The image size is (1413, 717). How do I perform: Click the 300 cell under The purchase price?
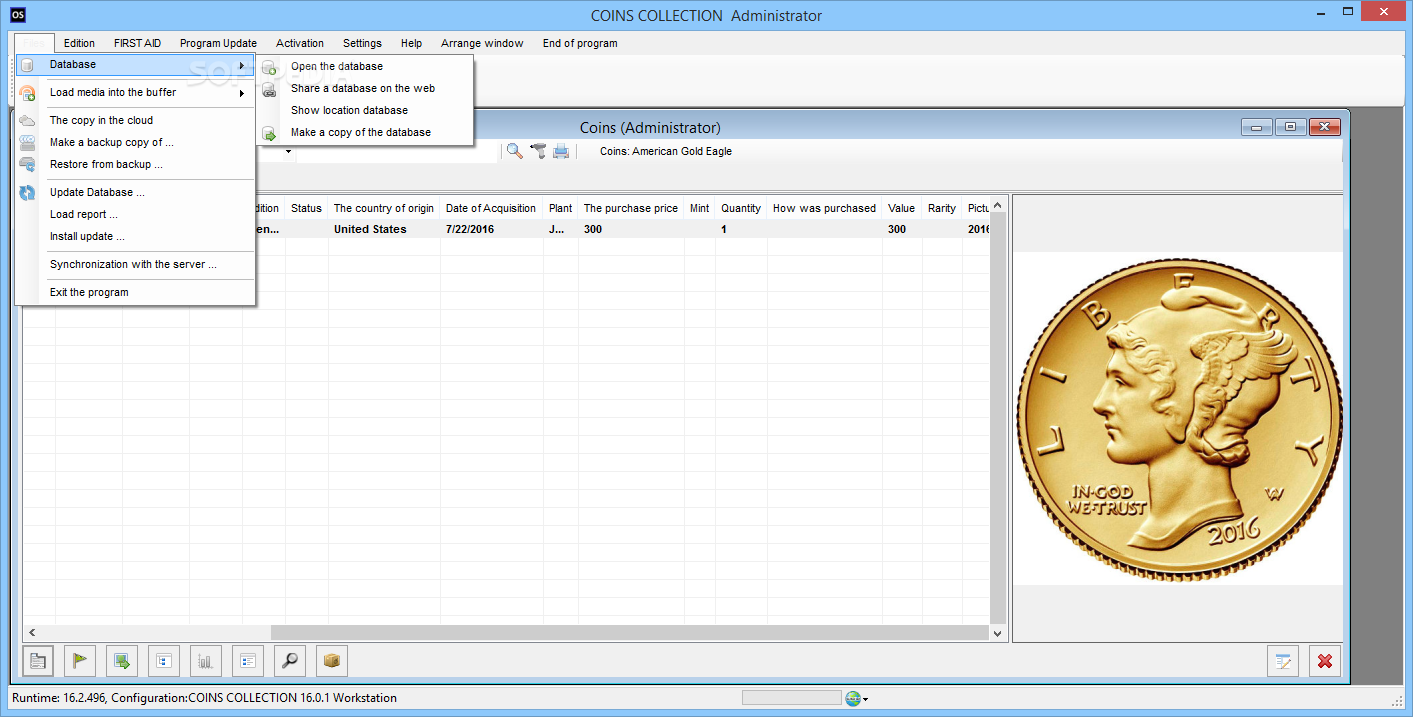point(631,229)
